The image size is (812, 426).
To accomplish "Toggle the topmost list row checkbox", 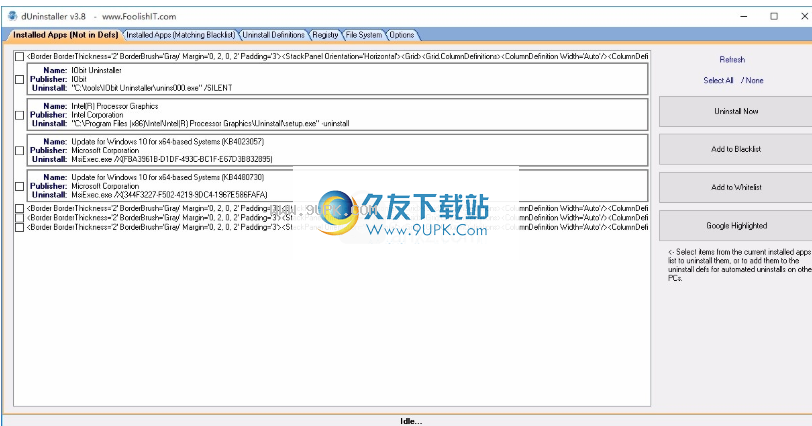I will (20, 56).
